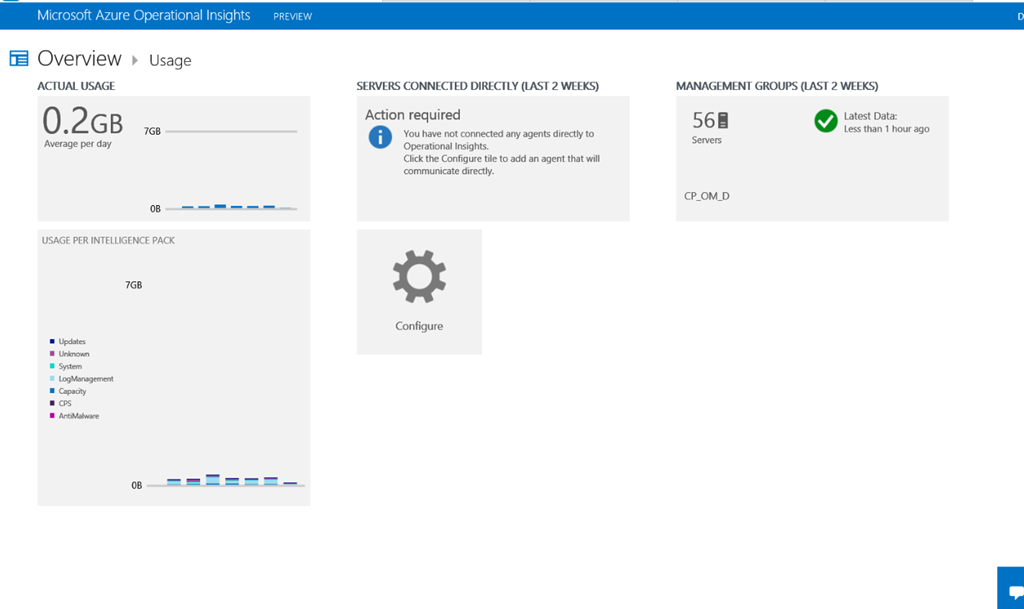
Task: Click the breadcrumb arrow before Usage
Action: pos(135,60)
